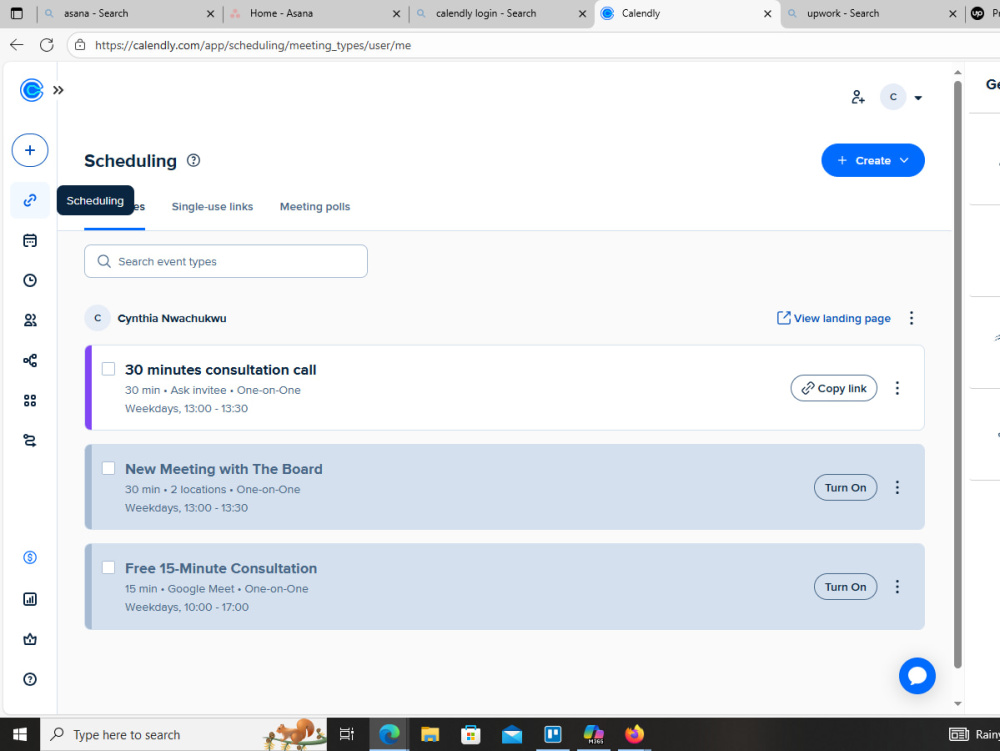Switch to Meeting polls tab
Viewport: 1000px width, 751px height.
pos(315,207)
